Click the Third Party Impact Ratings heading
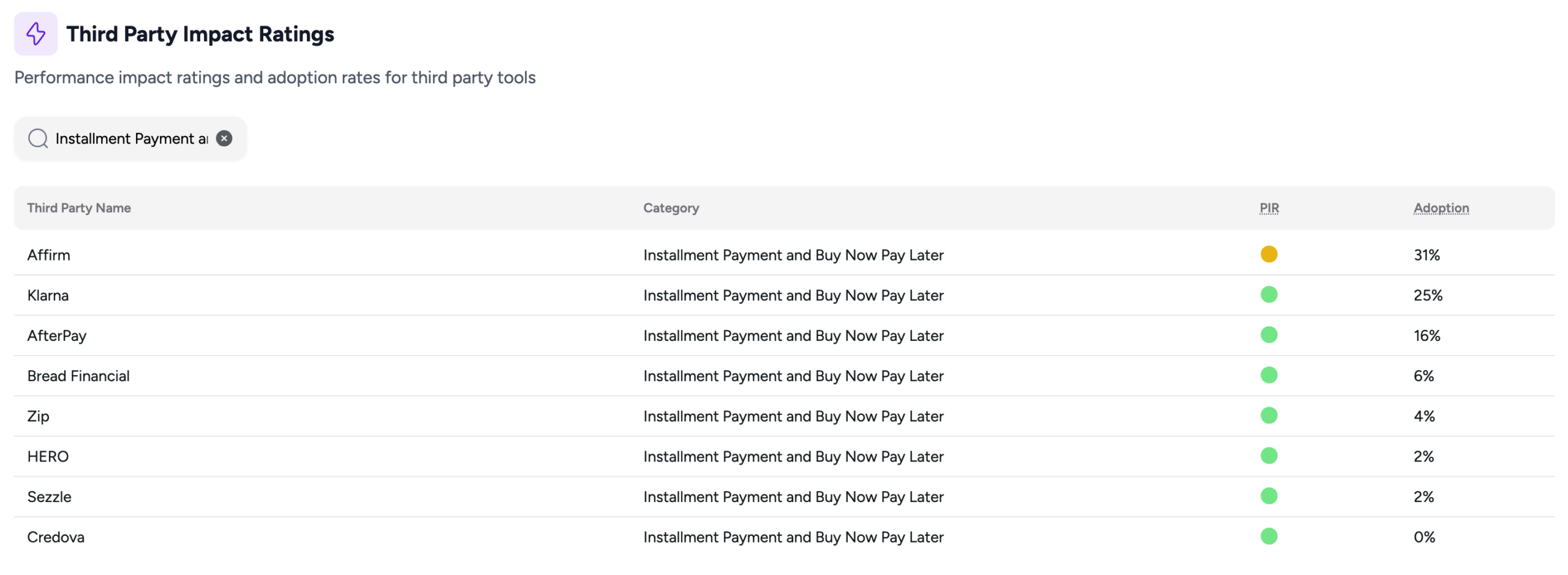 [200, 34]
